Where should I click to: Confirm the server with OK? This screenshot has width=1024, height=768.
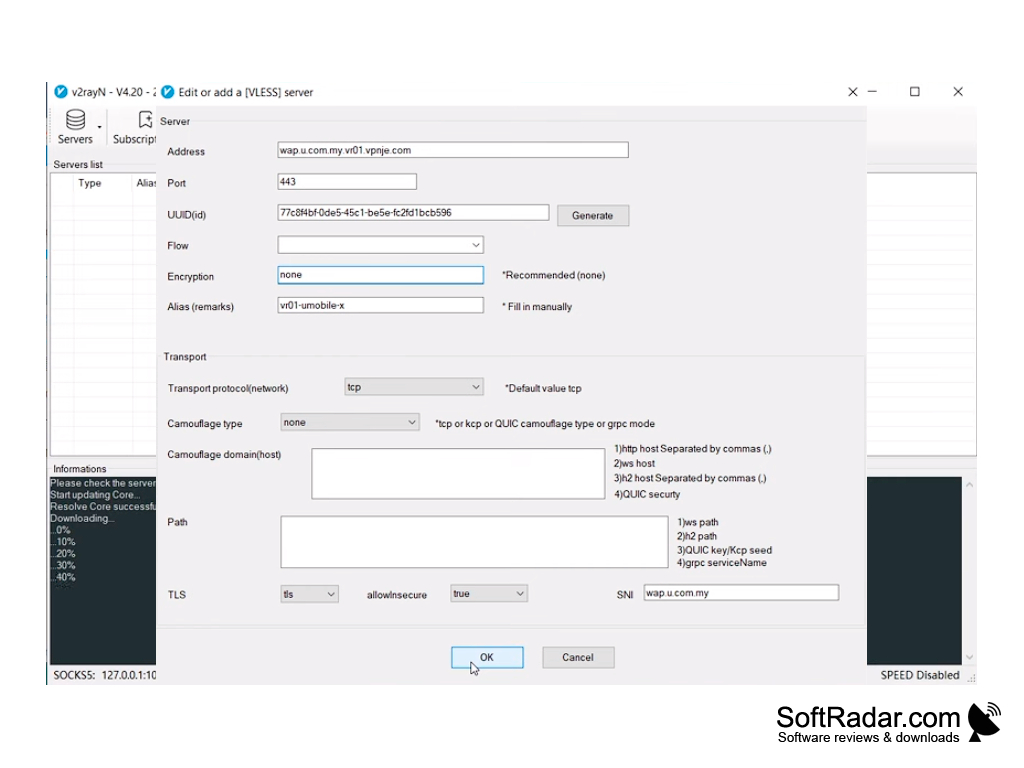(x=487, y=657)
